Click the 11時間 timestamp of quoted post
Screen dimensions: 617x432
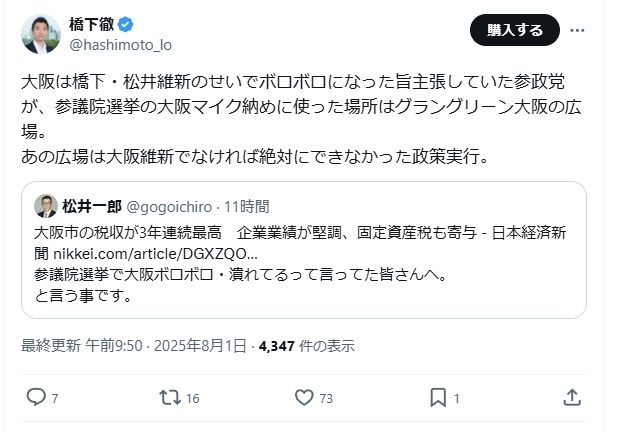click(x=248, y=207)
